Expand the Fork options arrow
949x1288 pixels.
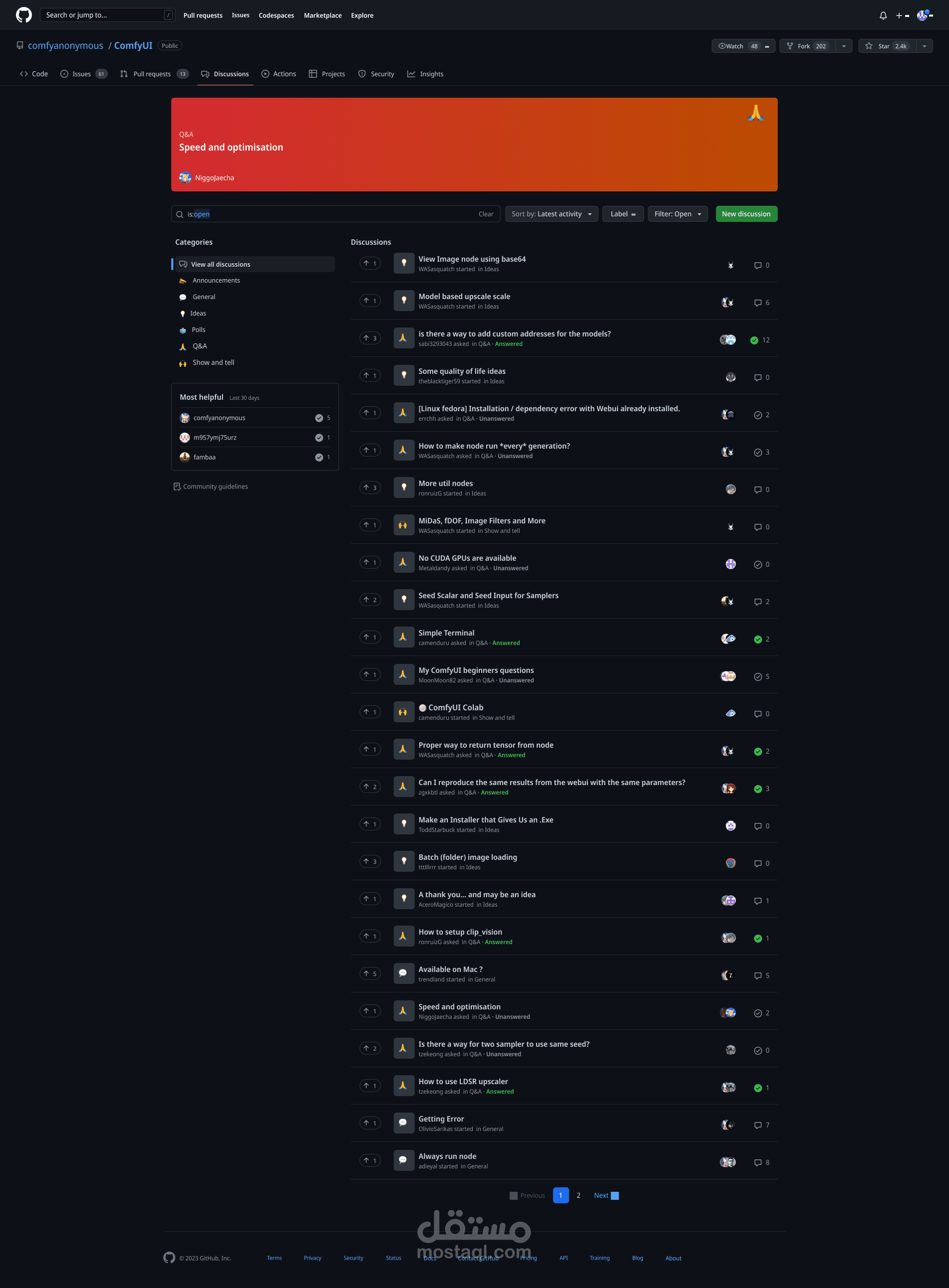[843, 46]
